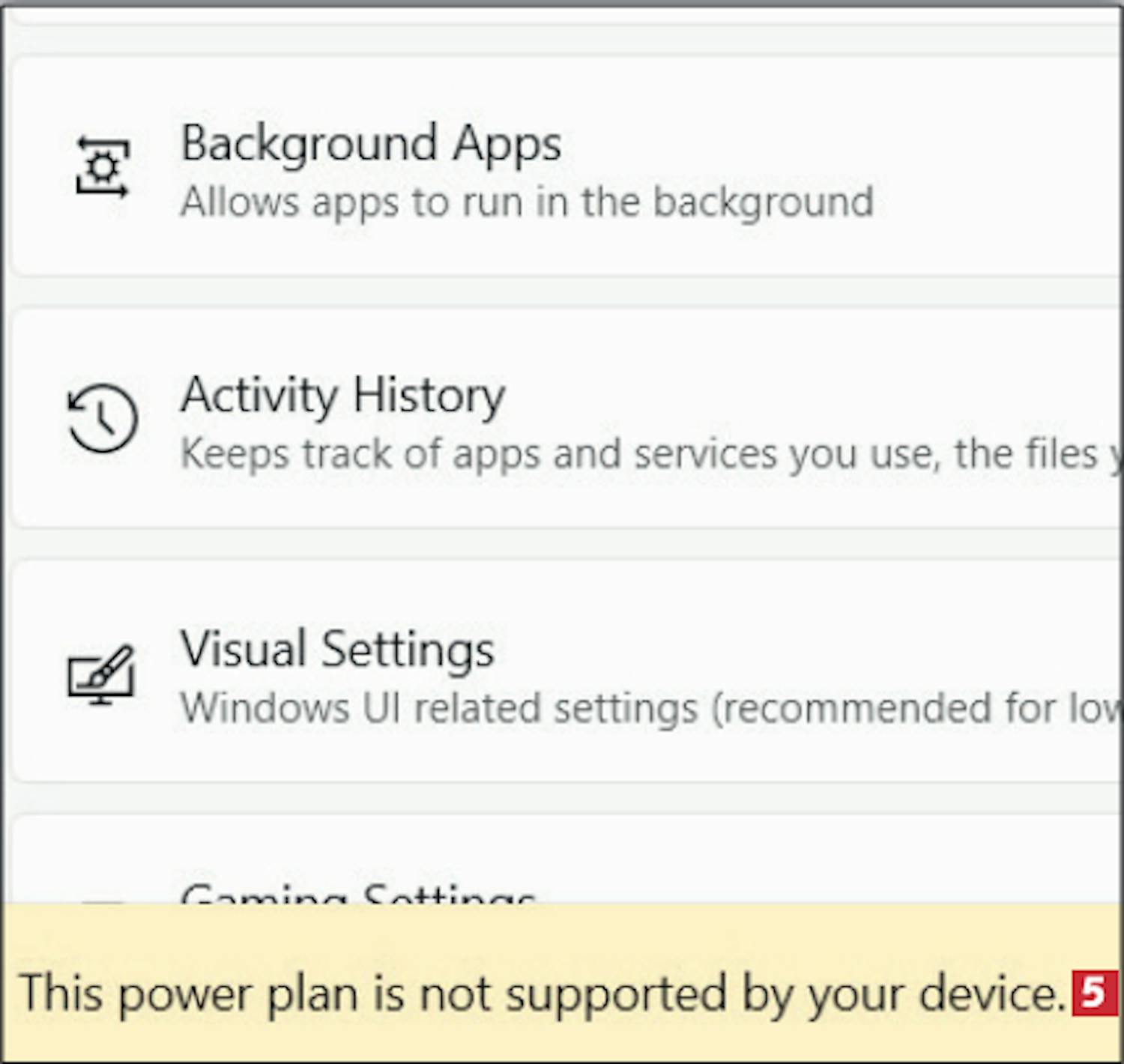Click the Activity History clock icon
Screen dimensions: 1124x1064
(x=103, y=418)
